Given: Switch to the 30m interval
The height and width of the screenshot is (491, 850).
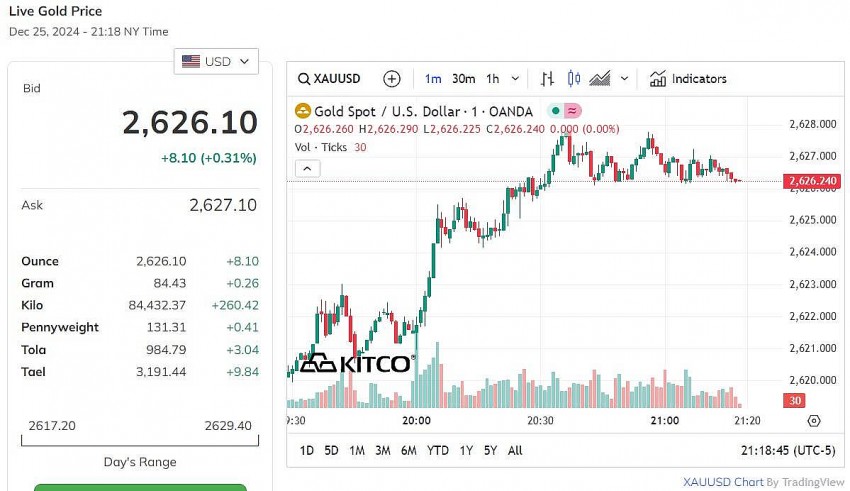Looking at the screenshot, I should coord(463,79).
